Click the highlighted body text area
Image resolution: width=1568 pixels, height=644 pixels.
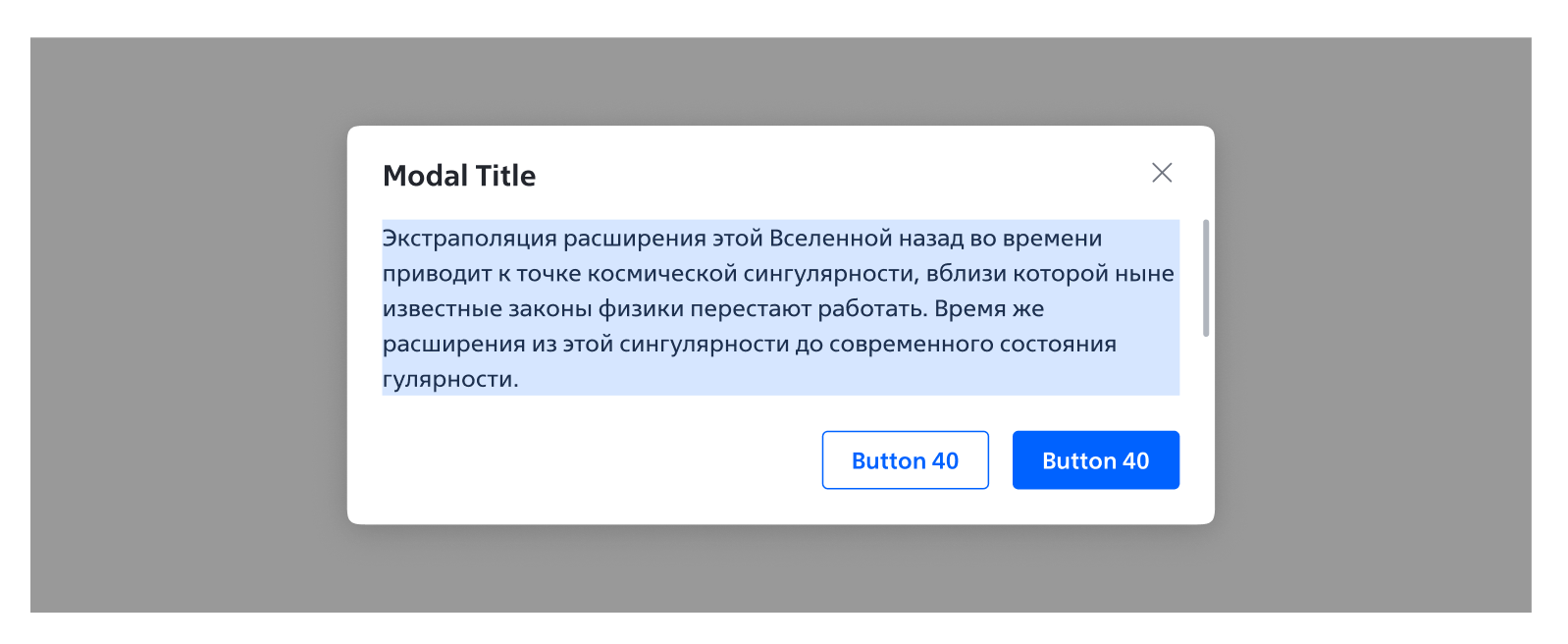775,306
